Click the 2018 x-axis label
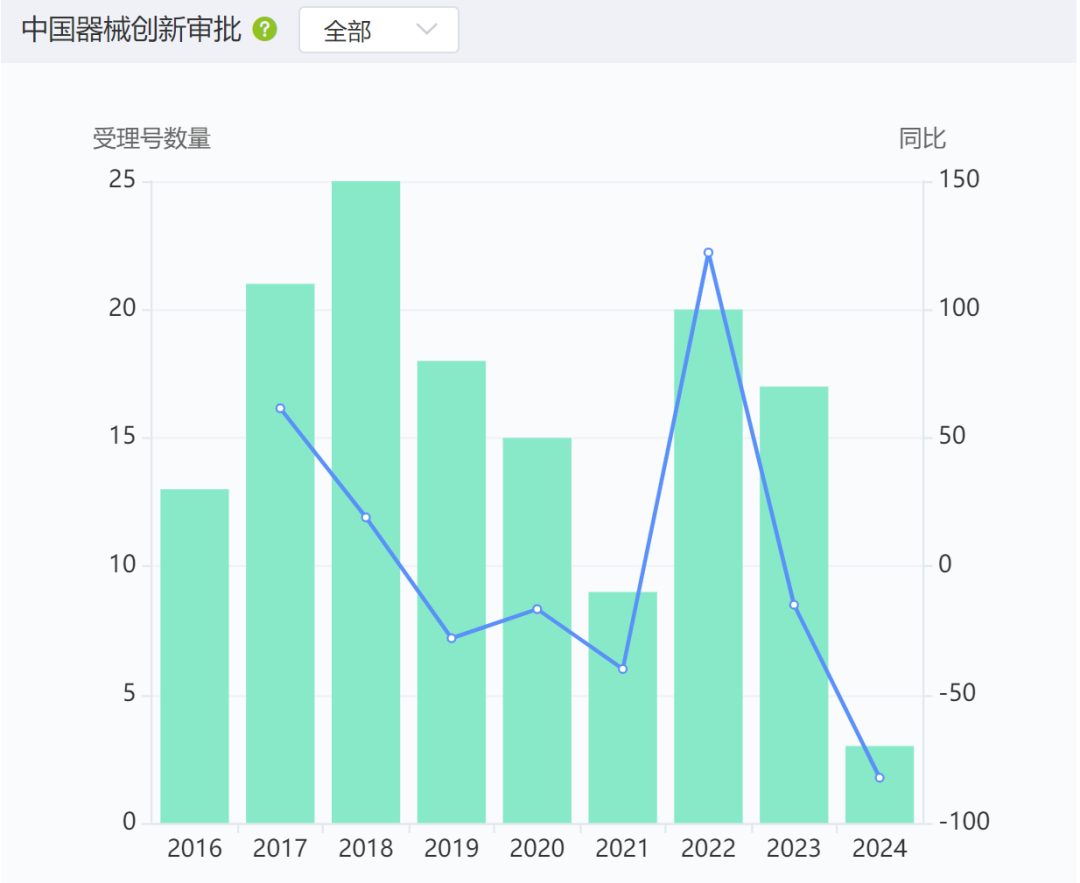The image size is (1080, 883). pyautogui.click(x=366, y=849)
